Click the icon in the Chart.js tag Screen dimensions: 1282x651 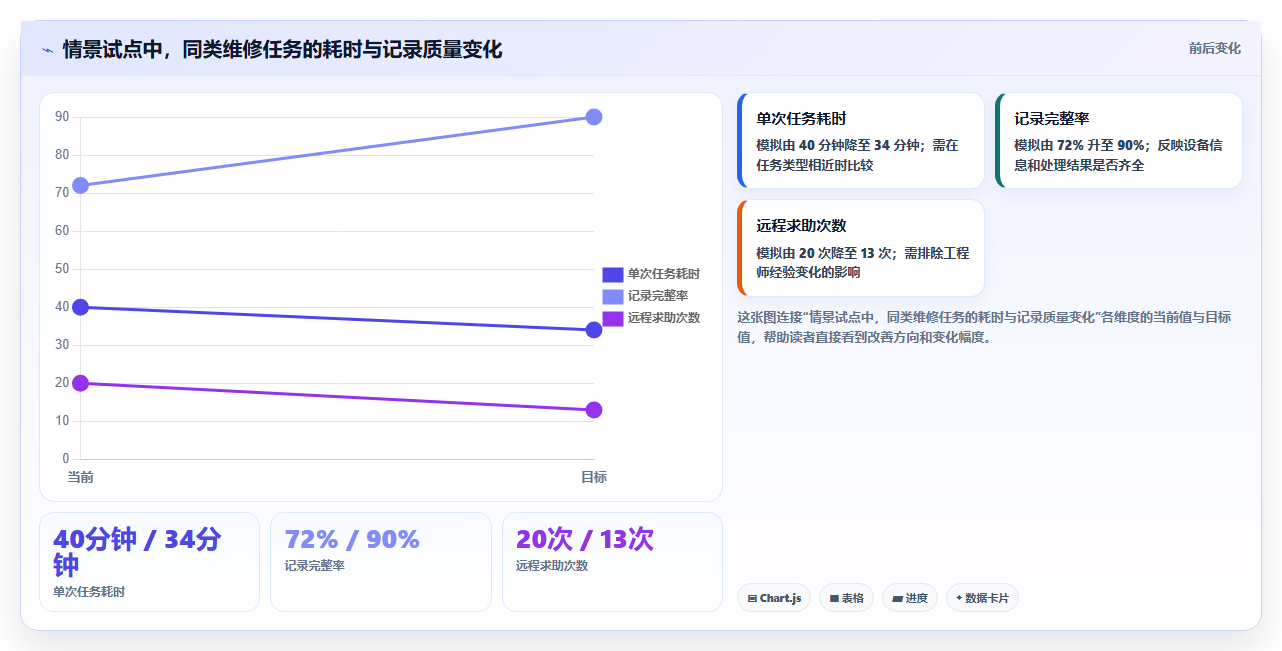(x=752, y=599)
